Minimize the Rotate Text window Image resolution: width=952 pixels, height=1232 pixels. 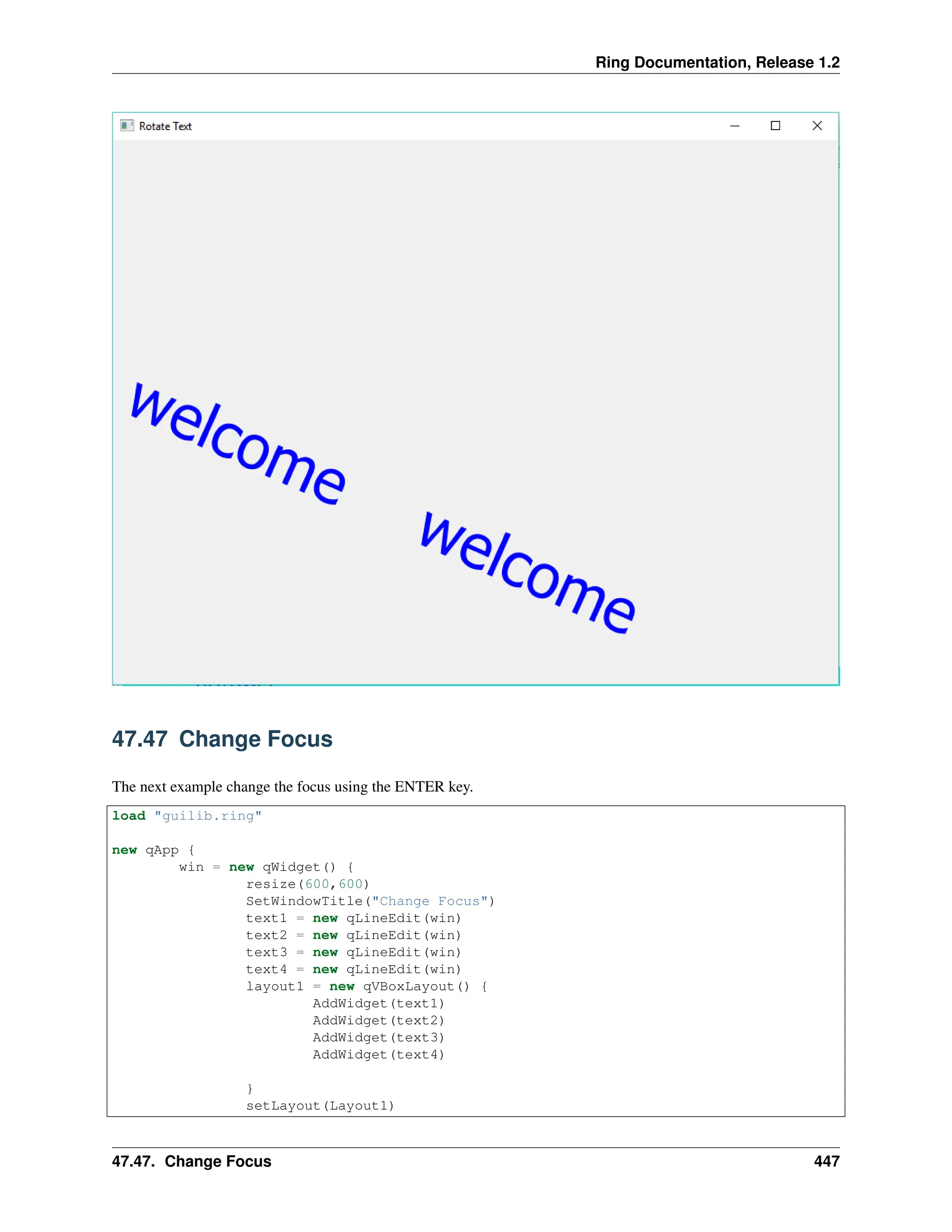(x=734, y=126)
